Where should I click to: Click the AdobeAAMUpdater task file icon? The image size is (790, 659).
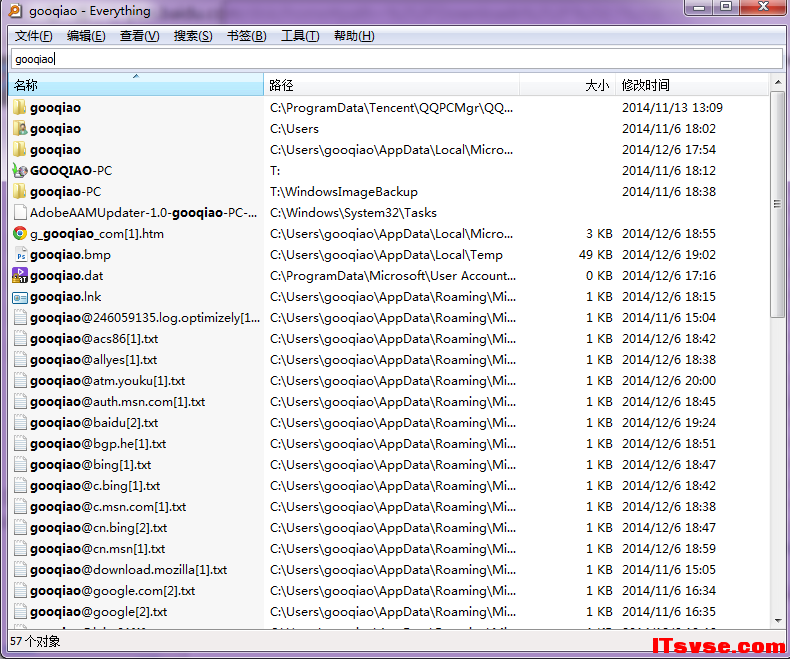click(20, 213)
